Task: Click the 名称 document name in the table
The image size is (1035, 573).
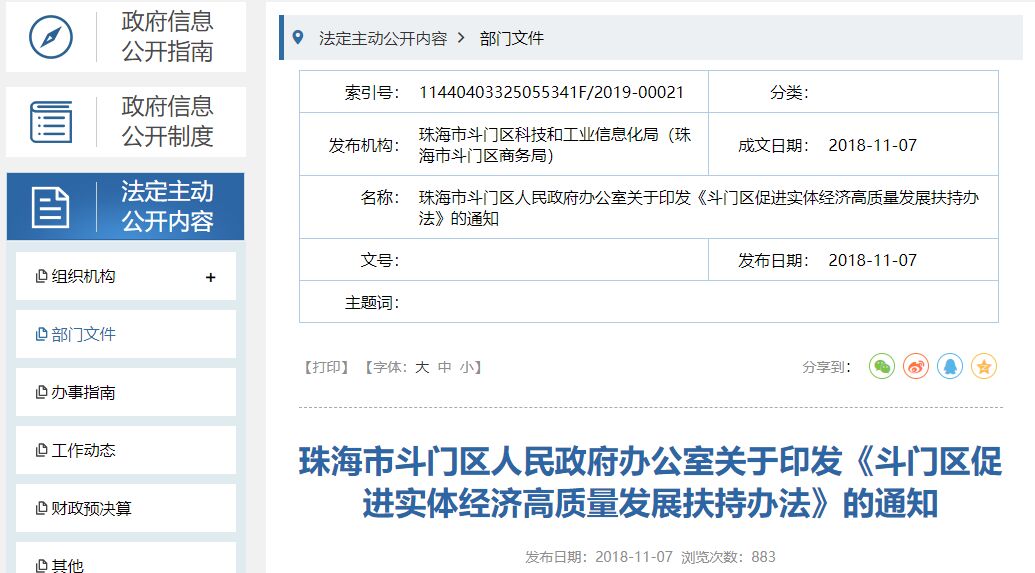Action: 699,207
